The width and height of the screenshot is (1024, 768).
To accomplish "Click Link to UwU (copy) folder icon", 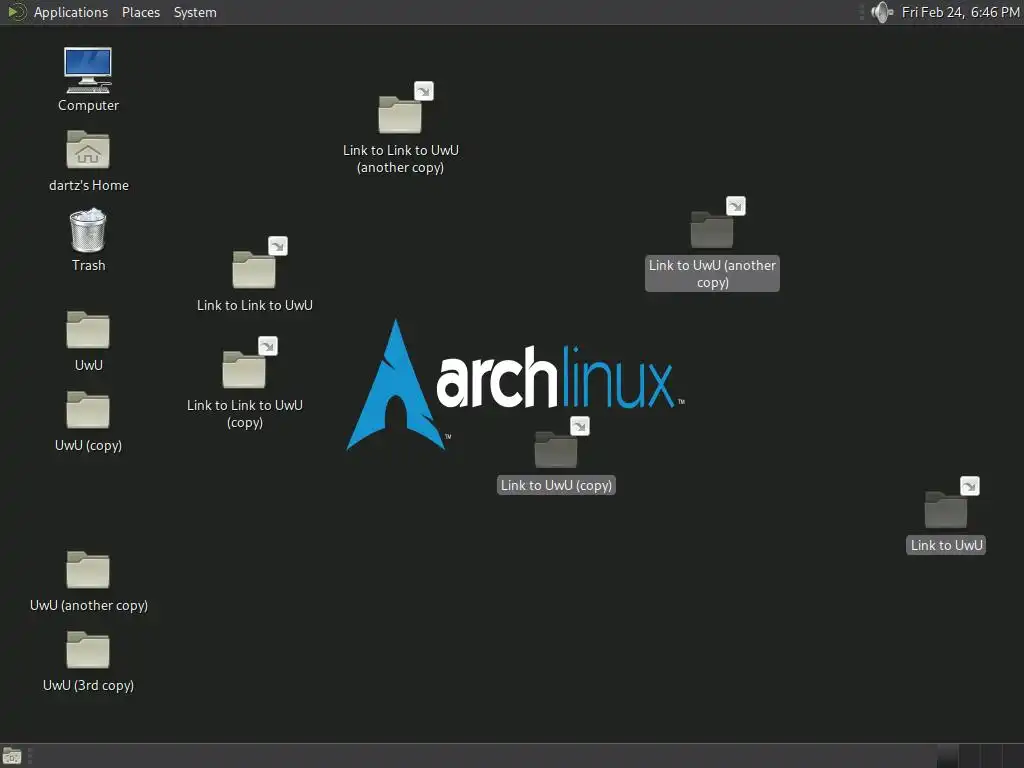I will click(x=556, y=449).
